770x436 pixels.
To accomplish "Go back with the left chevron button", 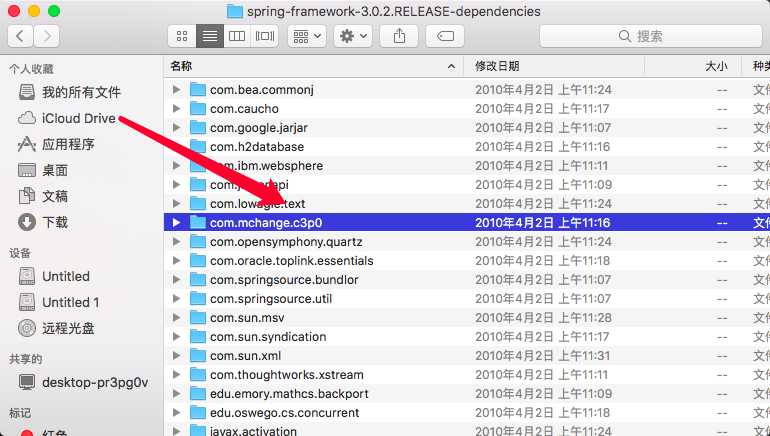I will [x=21, y=36].
